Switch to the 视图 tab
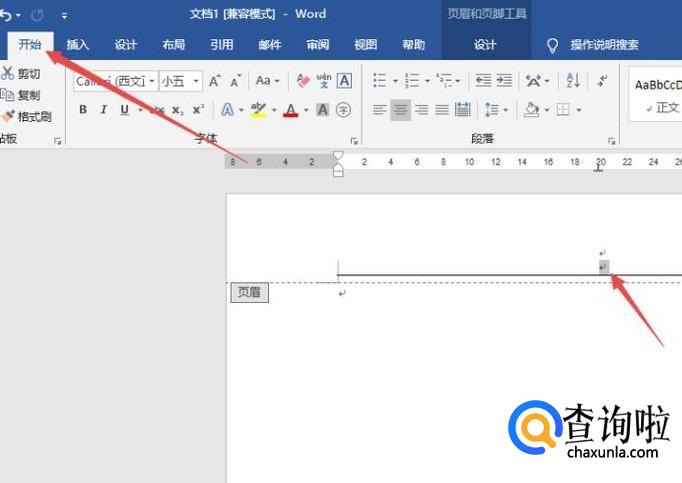 point(365,44)
